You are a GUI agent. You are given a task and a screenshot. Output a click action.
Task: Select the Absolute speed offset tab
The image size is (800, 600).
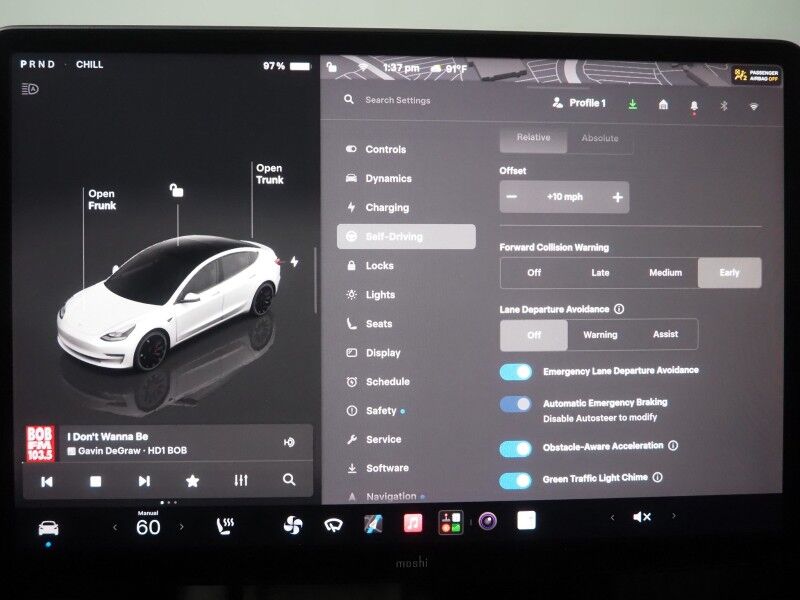point(600,138)
